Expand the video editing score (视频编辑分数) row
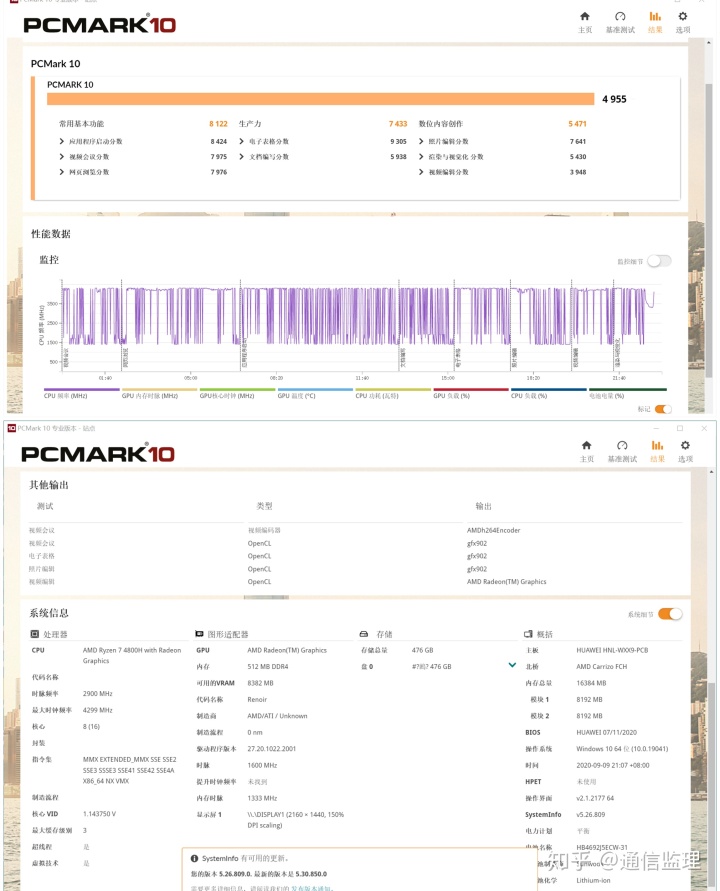 coord(421,172)
